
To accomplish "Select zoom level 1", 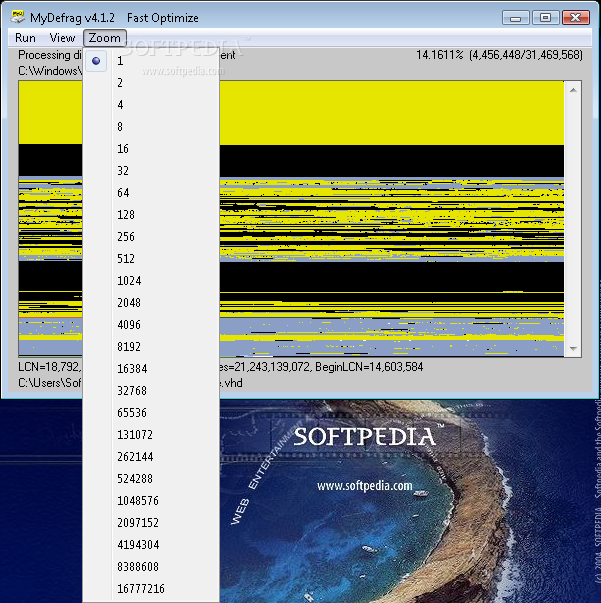I will click(151, 61).
